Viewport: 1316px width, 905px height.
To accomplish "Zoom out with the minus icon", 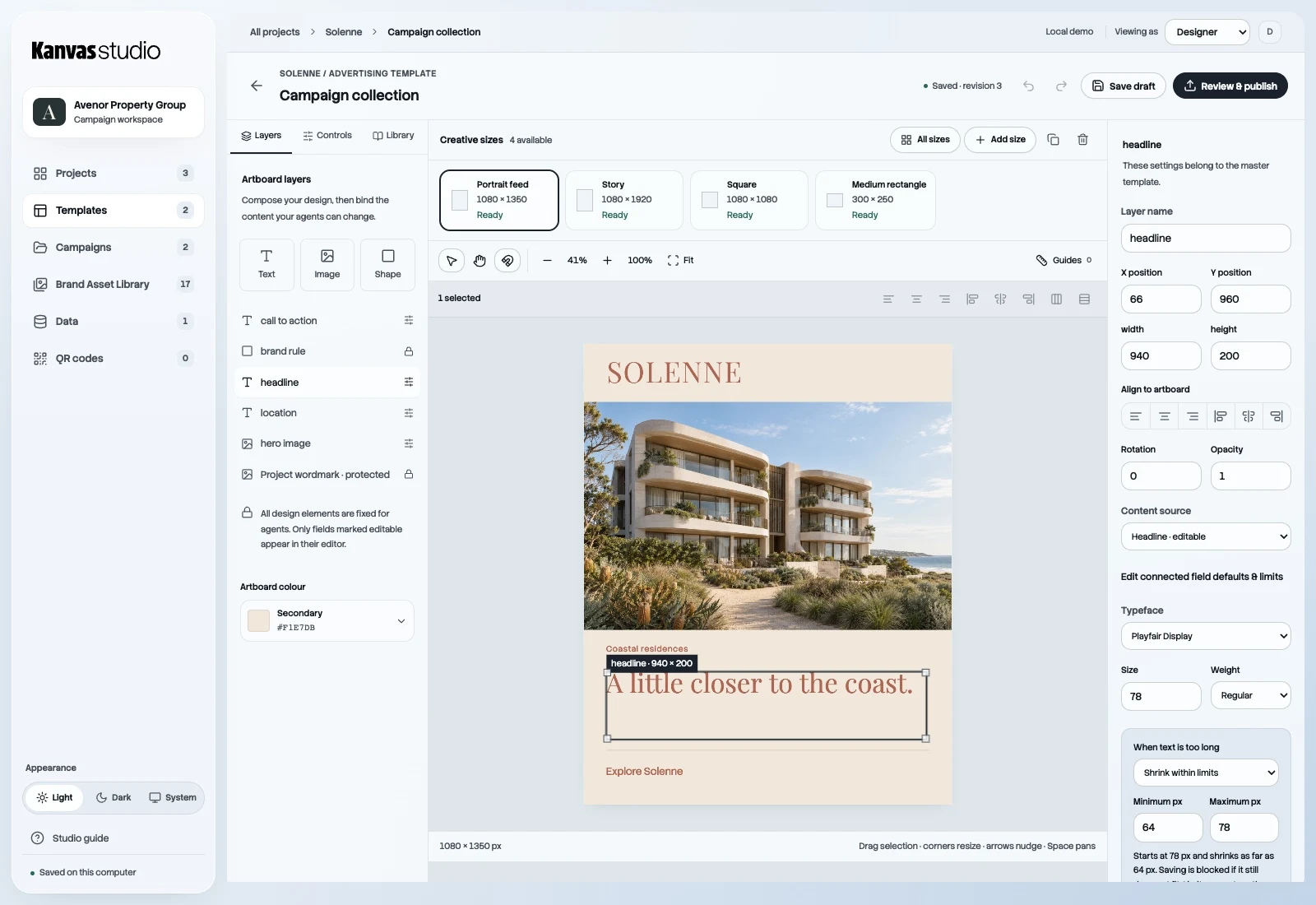I will (x=547, y=260).
